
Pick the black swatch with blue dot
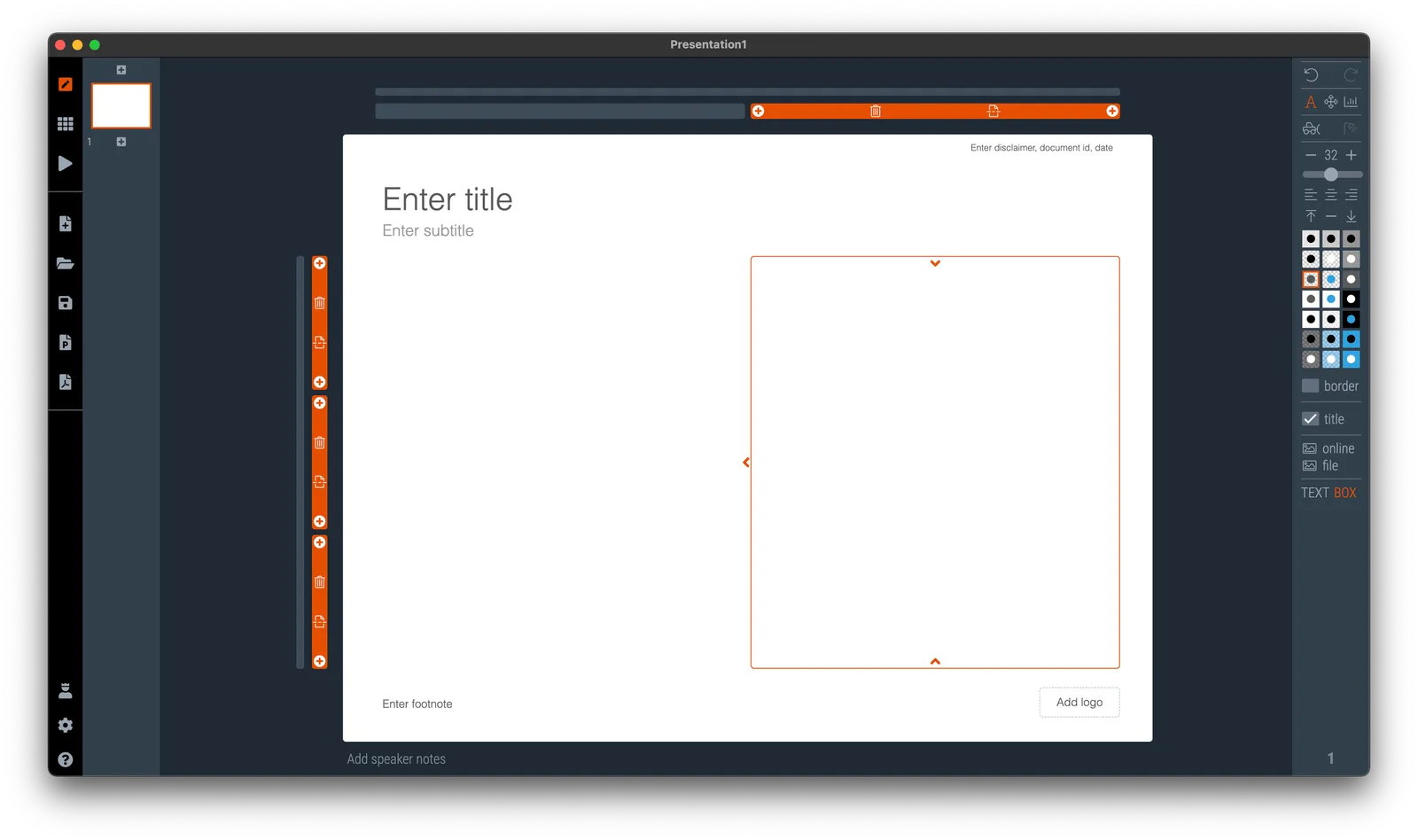click(1351, 319)
